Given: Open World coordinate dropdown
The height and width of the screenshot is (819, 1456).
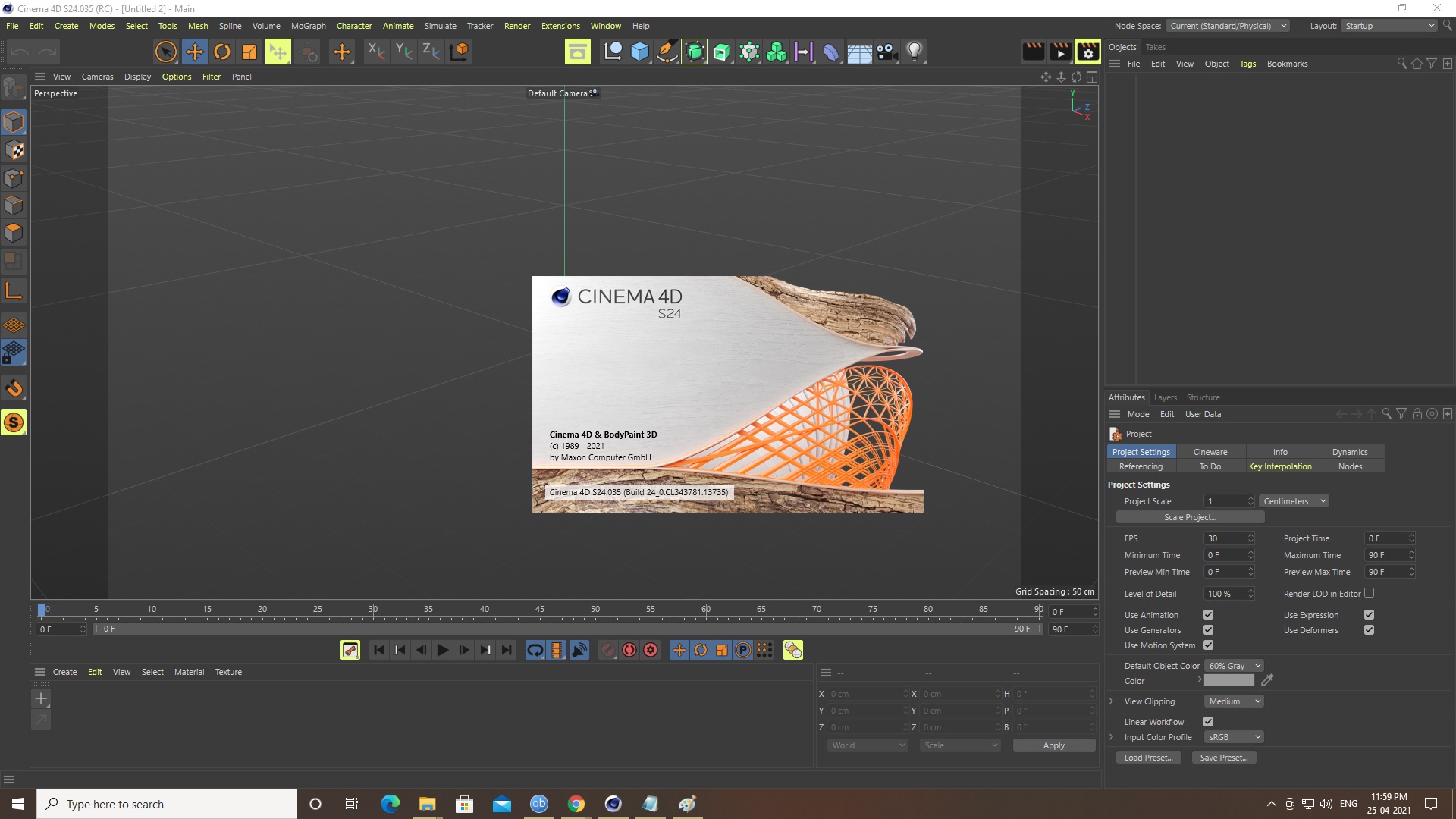Looking at the screenshot, I should click(868, 745).
